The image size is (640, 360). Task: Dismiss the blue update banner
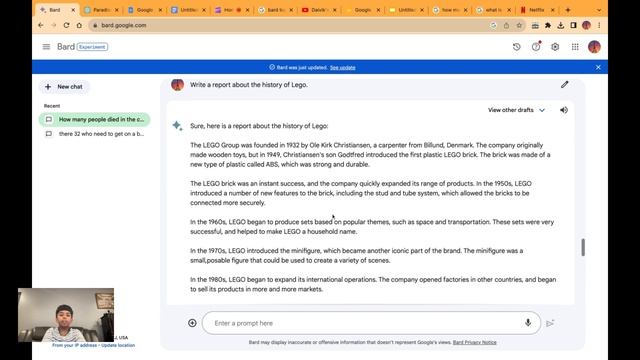598,67
